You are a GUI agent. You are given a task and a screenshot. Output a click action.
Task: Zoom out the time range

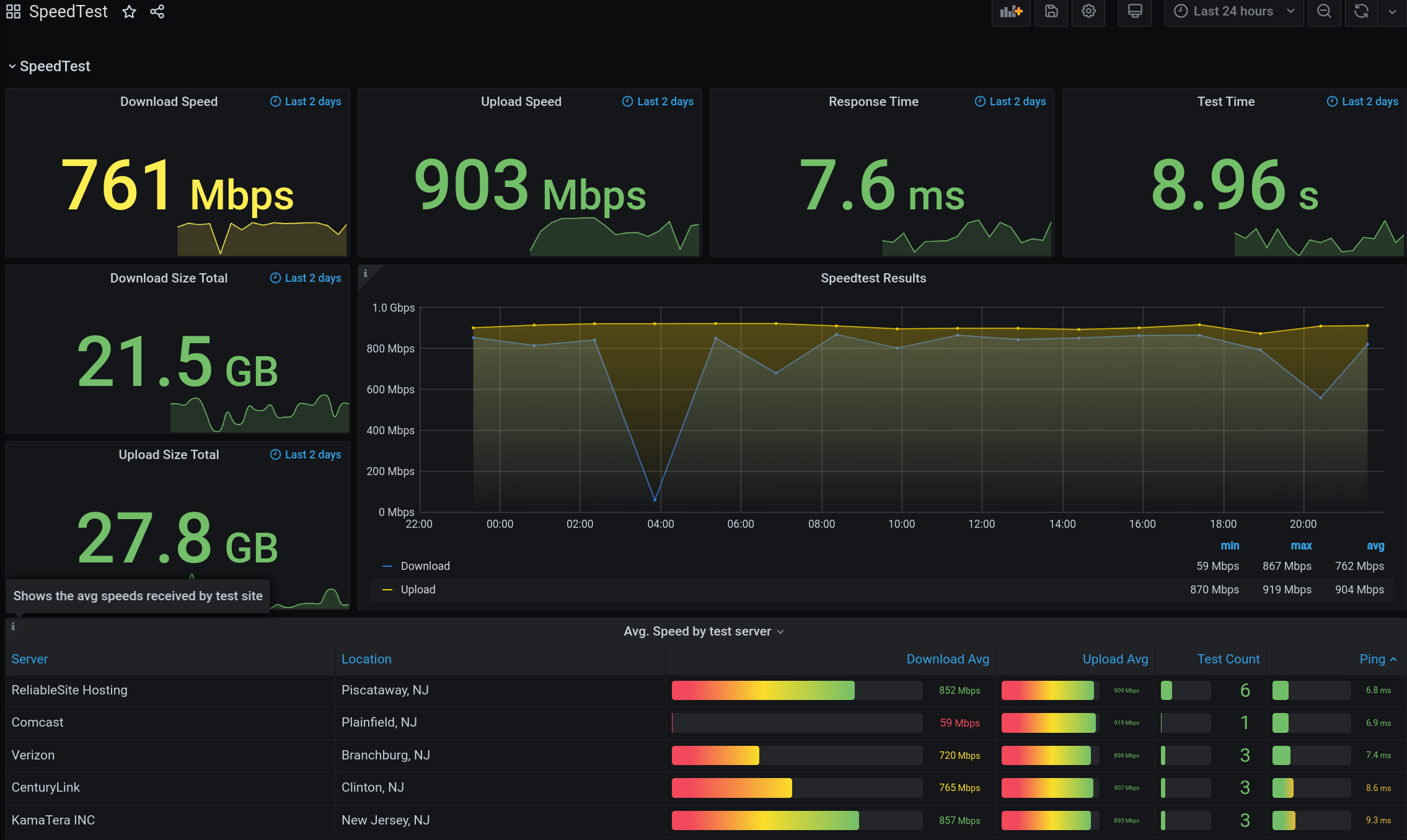pos(1324,11)
